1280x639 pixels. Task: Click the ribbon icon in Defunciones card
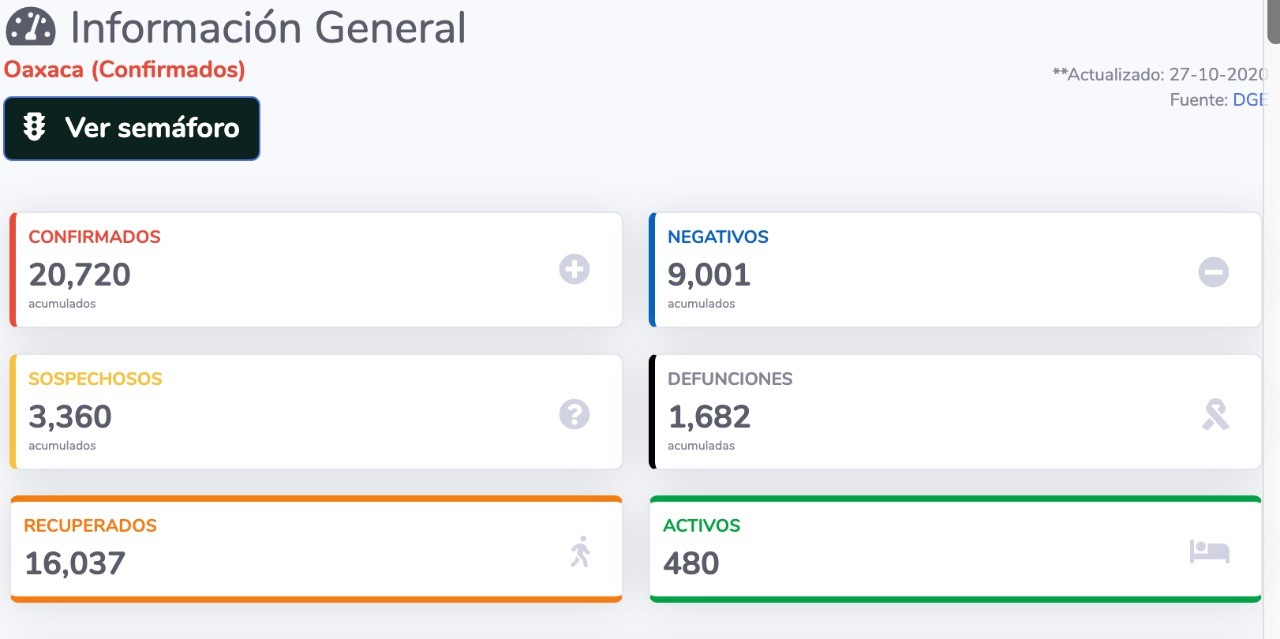tap(1215, 414)
